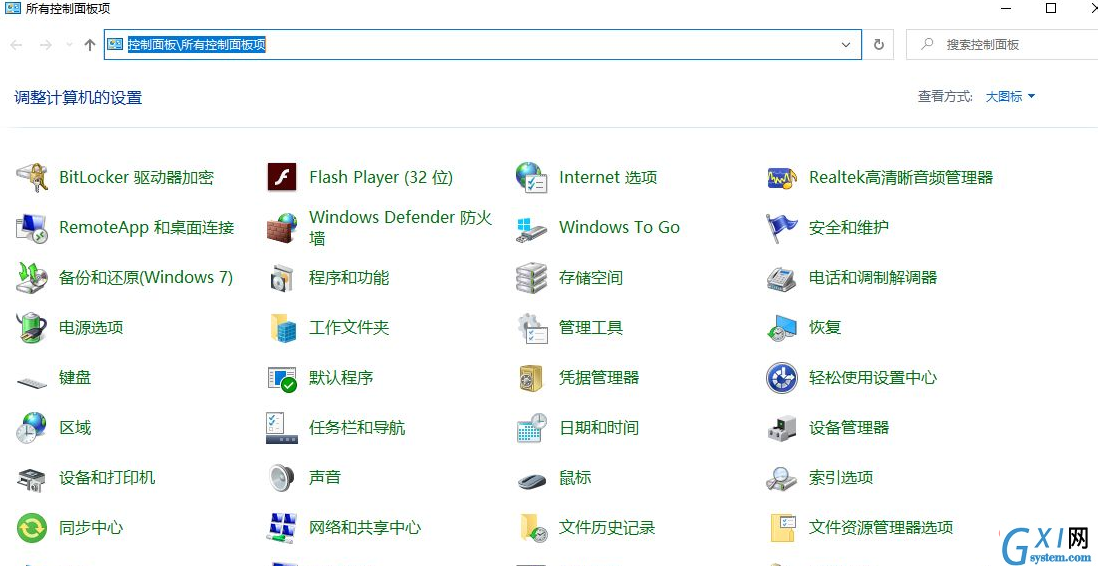Click the 设备管理器 text link

pos(849,428)
